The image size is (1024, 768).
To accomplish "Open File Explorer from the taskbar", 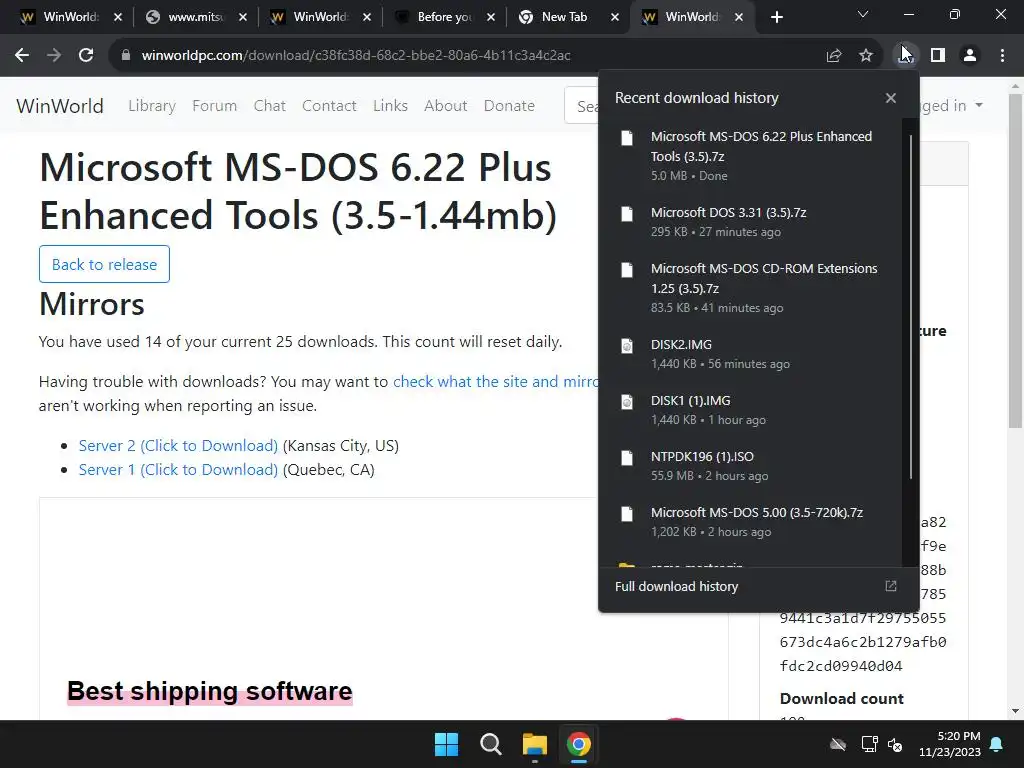I will tap(535, 744).
